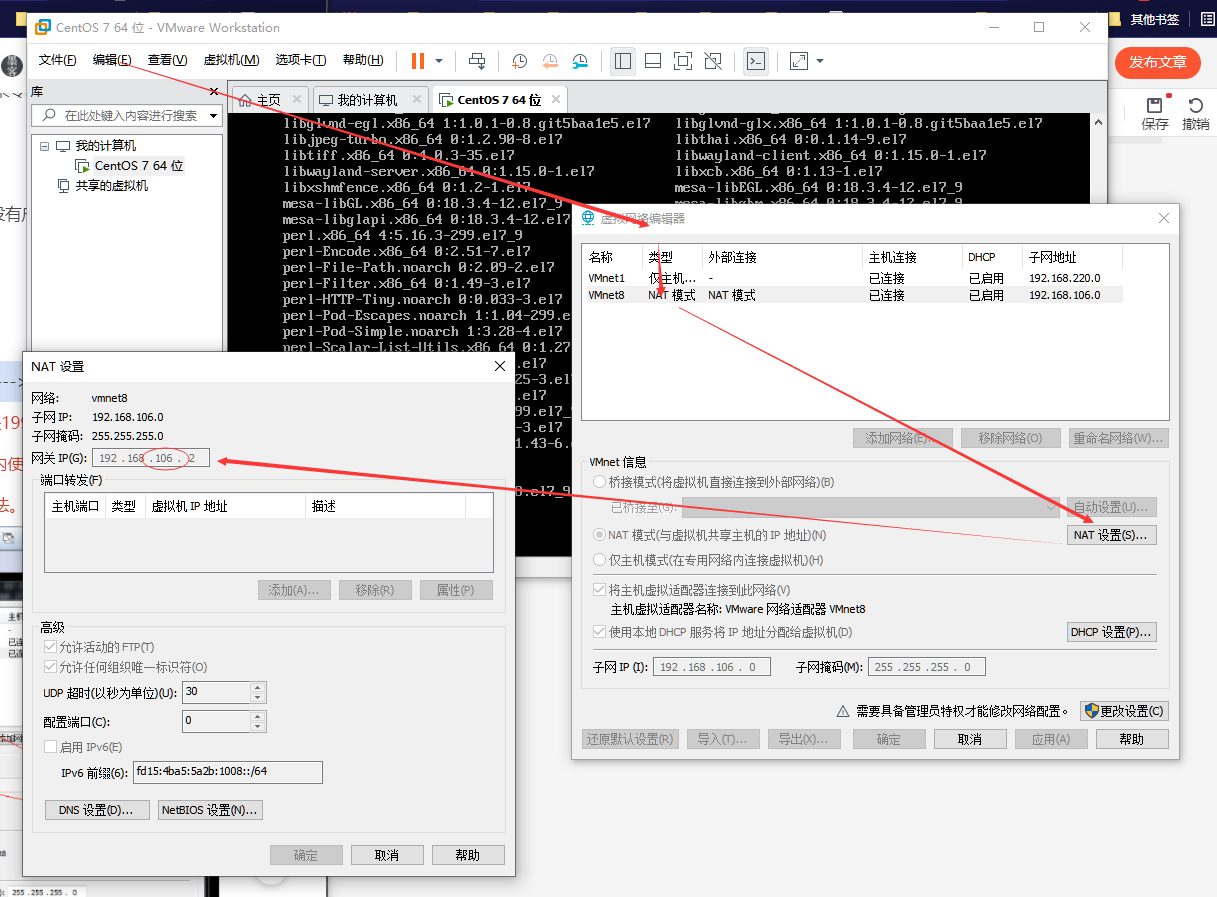Open the 帮助(H) menu
The image size is (1217, 897).
click(362, 60)
